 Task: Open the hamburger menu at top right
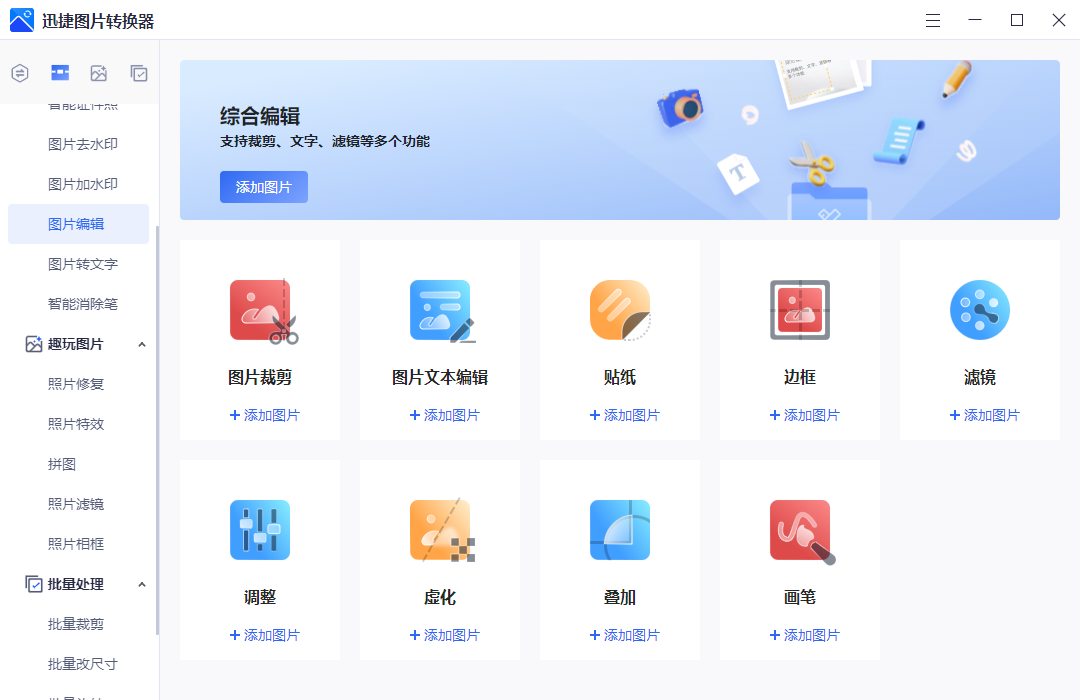point(932,20)
